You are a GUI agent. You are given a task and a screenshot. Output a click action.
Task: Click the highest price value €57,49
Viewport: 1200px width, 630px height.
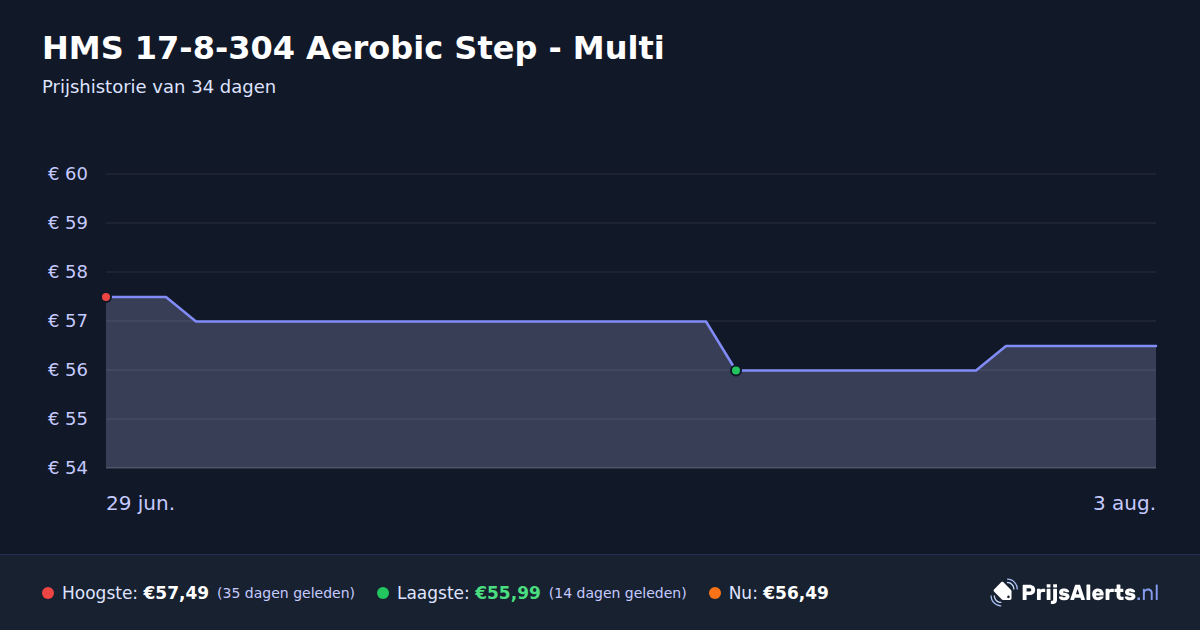176,593
